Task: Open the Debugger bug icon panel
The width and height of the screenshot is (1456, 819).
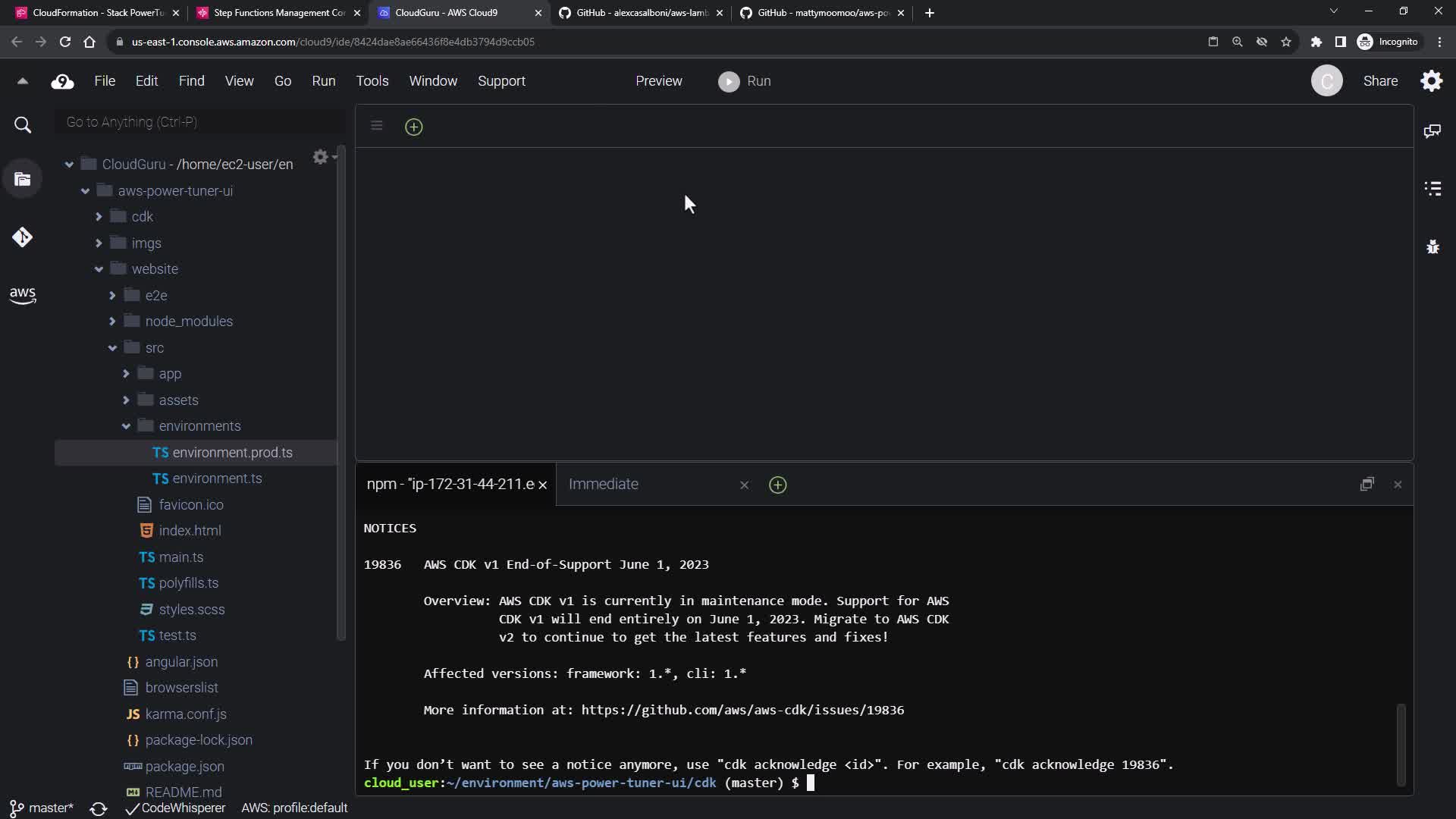Action: tap(1432, 246)
